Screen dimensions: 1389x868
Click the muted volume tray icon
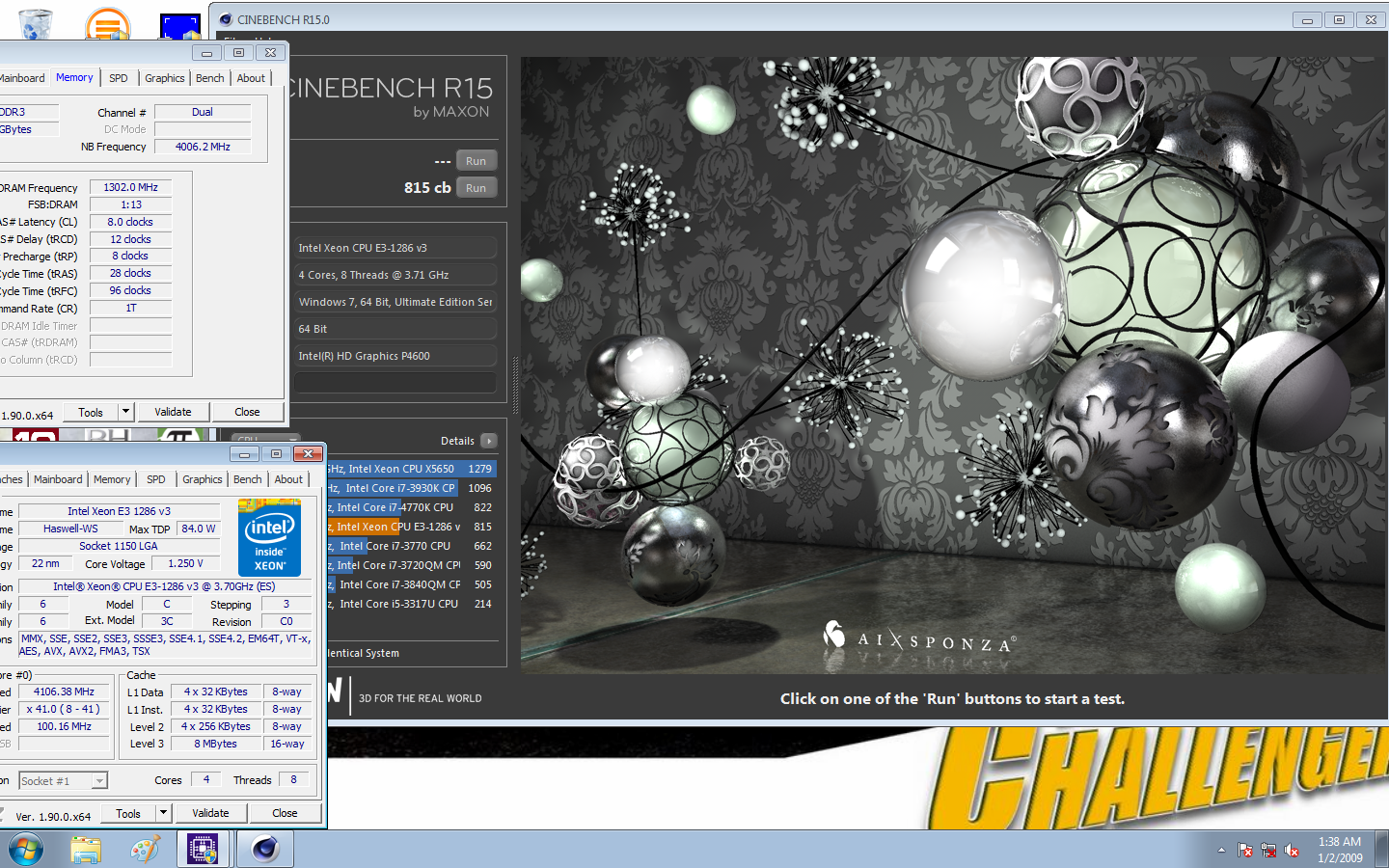[x=1292, y=851]
